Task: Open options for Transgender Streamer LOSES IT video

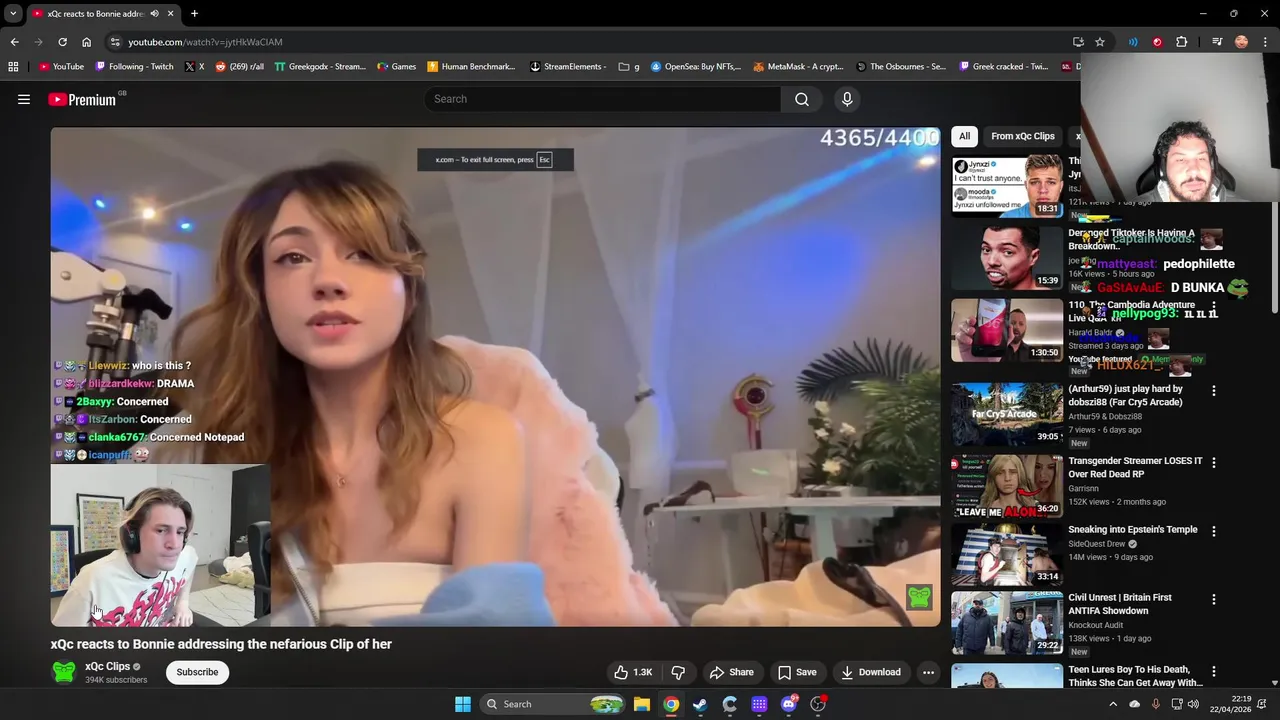Action: 1214,463
